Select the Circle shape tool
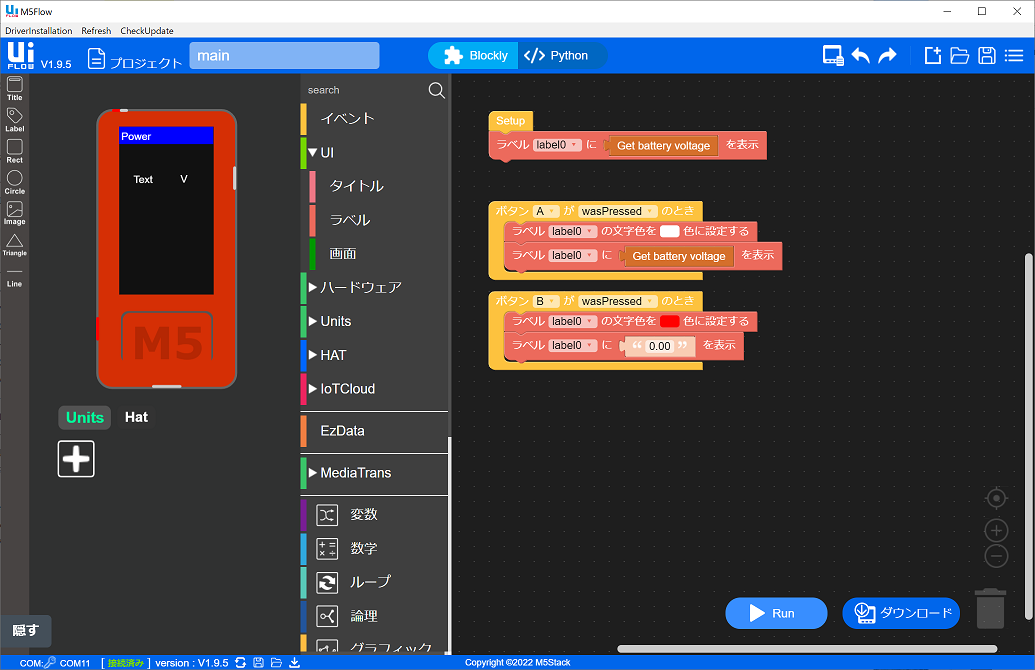1035x670 pixels. [15, 182]
